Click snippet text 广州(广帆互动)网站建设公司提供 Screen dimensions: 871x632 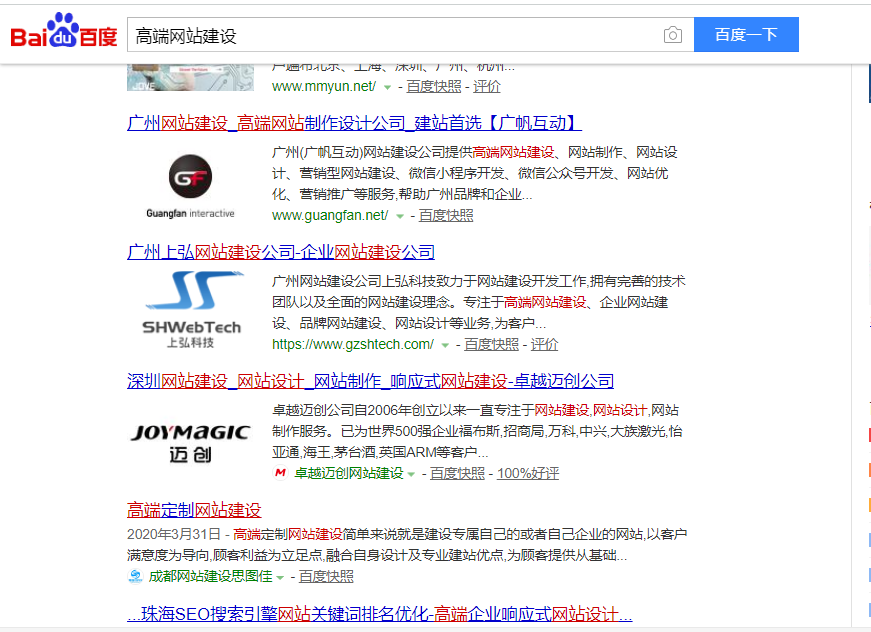pos(372,152)
